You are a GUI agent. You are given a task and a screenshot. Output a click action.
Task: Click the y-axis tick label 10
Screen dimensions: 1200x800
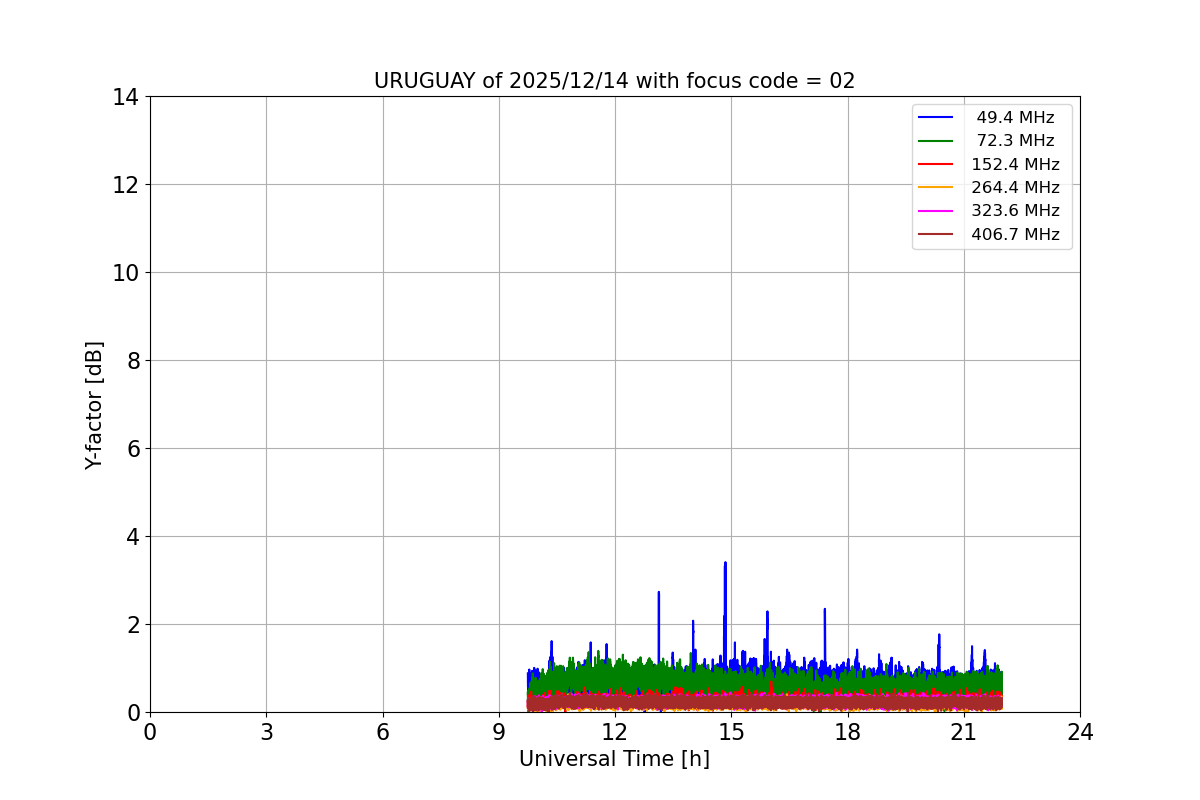(126, 272)
